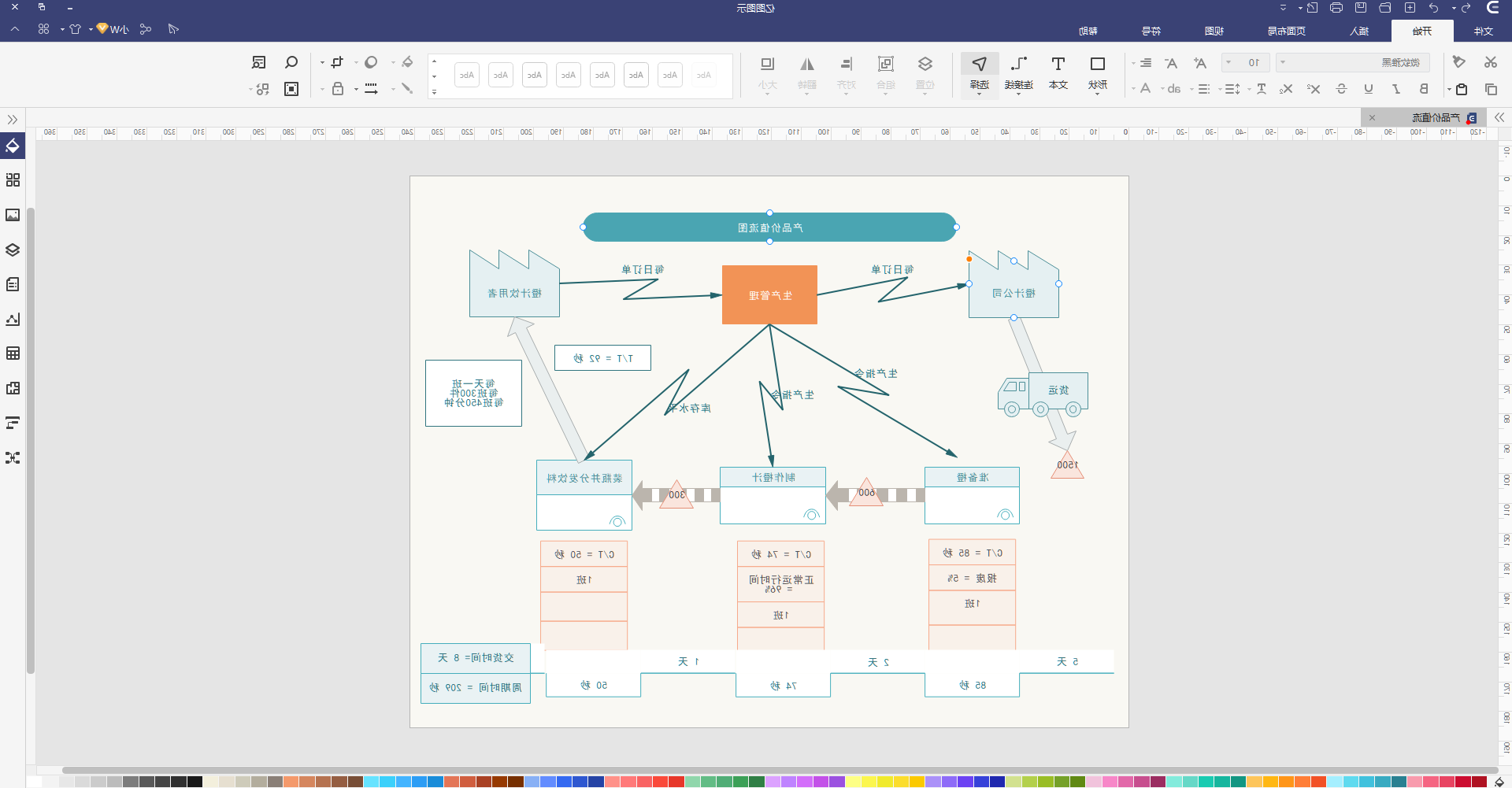The image size is (1512, 788).
Task: Switch to the 文件 (File) tab
Action: pos(1484,31)
